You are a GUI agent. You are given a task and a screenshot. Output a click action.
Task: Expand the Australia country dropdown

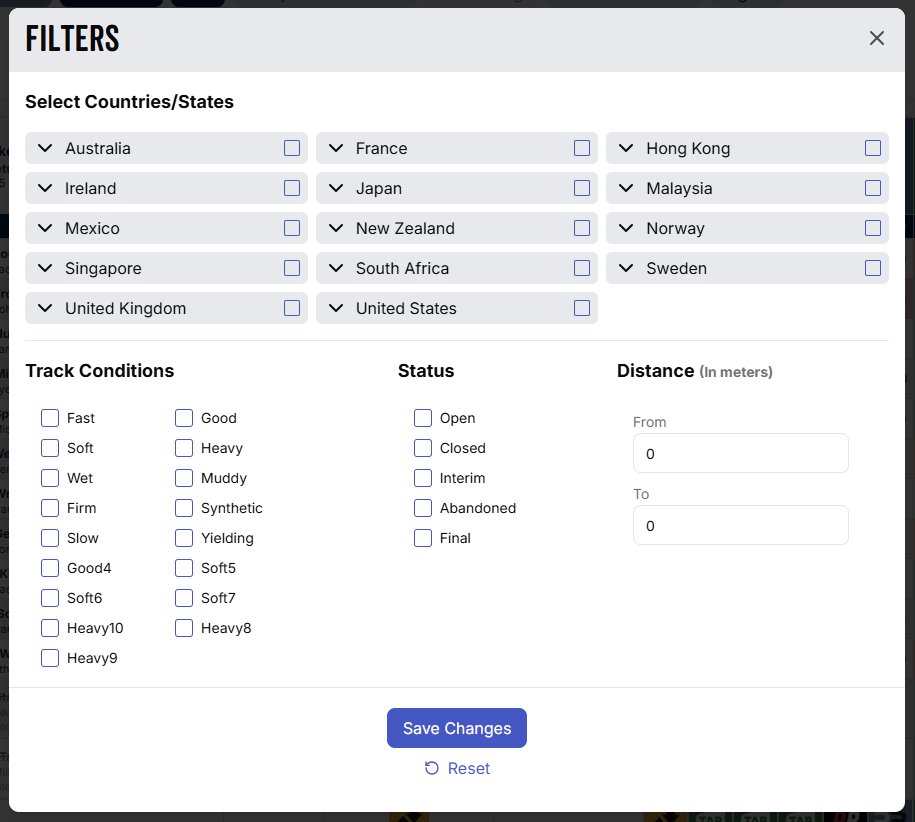coord(45,148)
